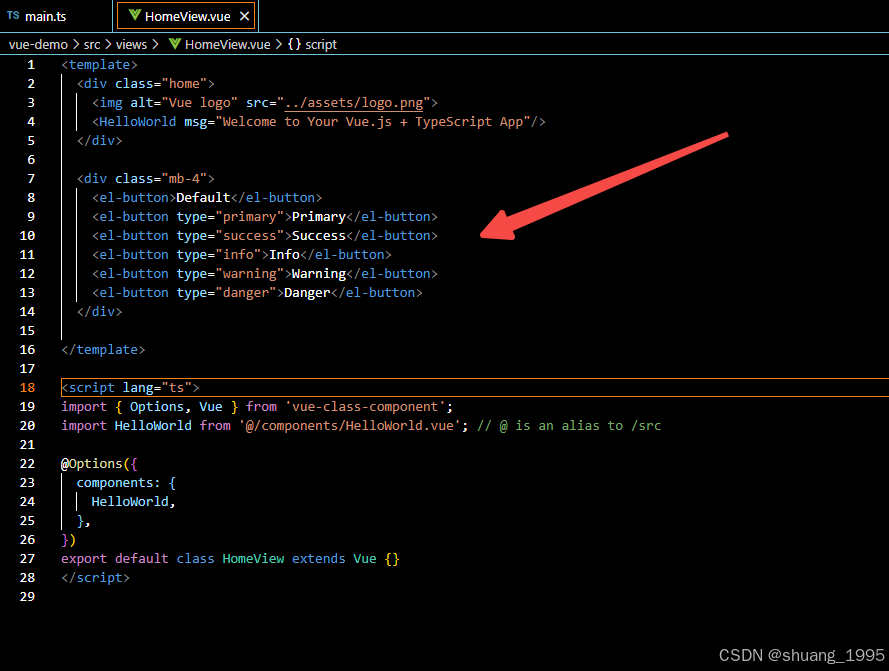889x671 pixels.
Task: Click the "Vue logo" alt attribute value
Action: click(200, 103)
